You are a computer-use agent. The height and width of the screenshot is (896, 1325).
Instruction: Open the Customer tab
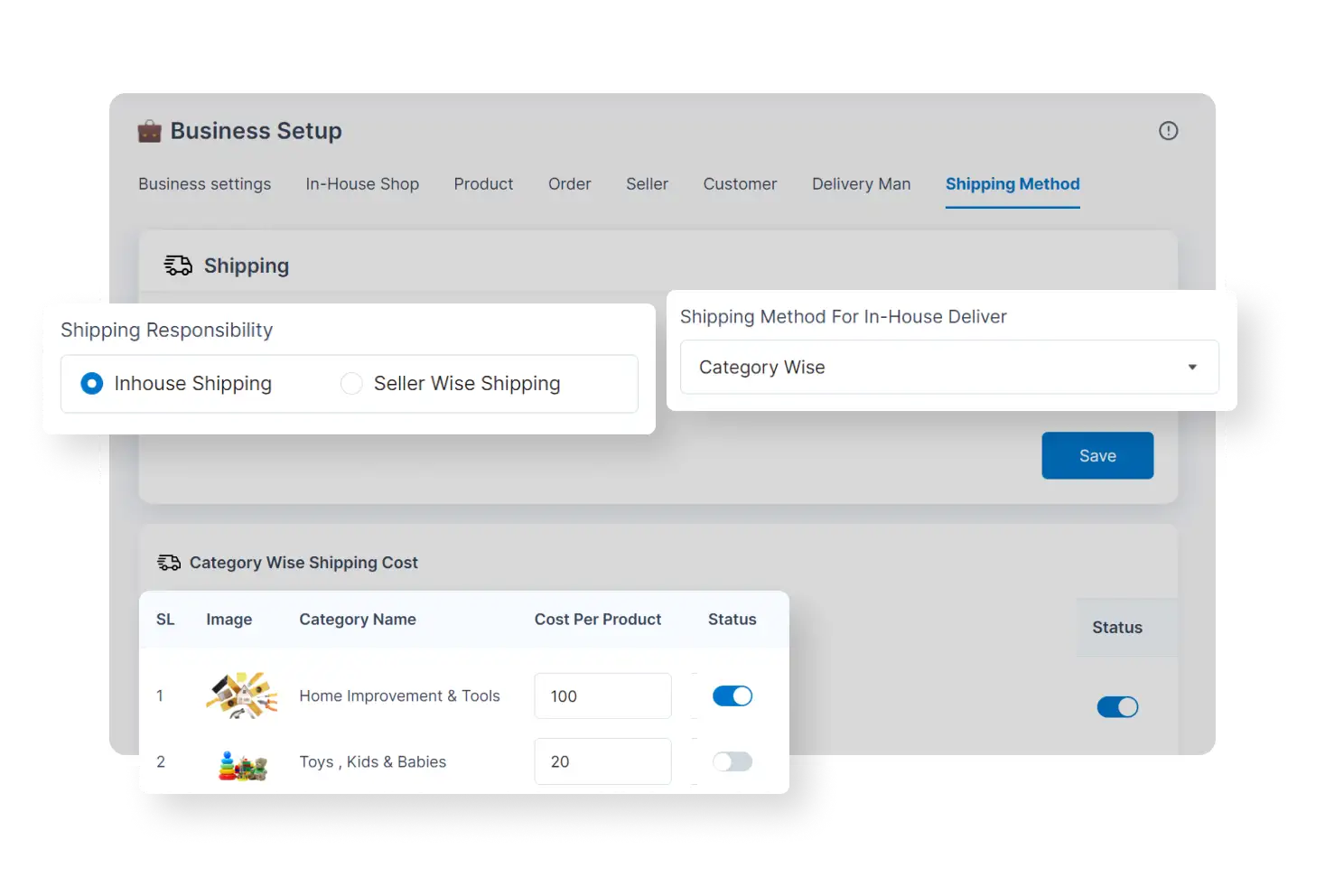coord(740,183)
